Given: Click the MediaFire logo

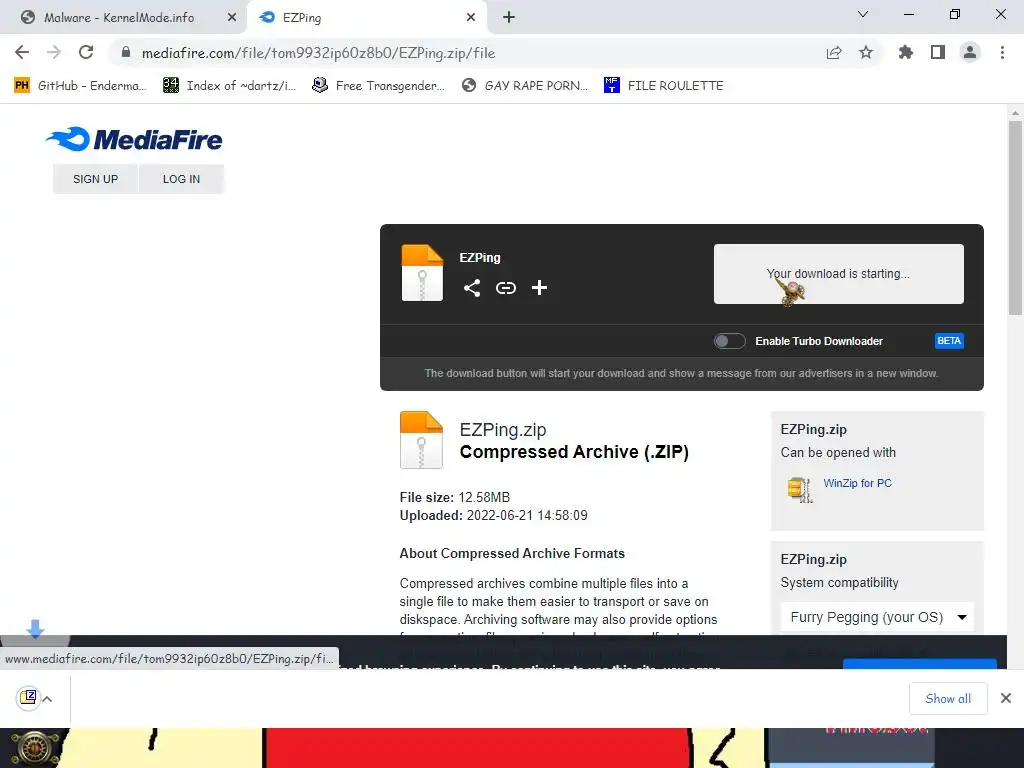Looking at the screenshot, I should (134, 139).
